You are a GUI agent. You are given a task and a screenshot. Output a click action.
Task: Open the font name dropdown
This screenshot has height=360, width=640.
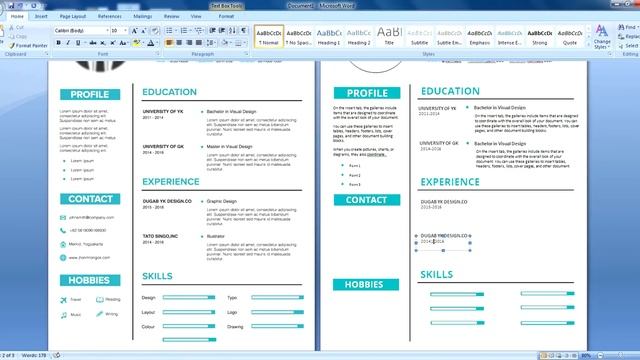pos(107,31)
